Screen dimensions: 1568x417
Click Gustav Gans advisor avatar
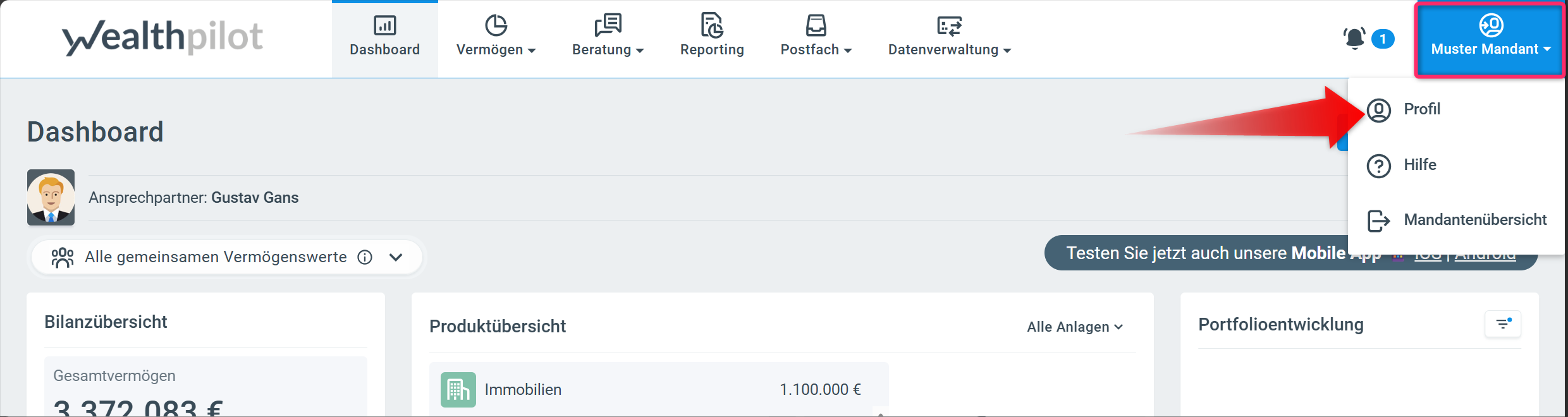[x=51, y=197]
